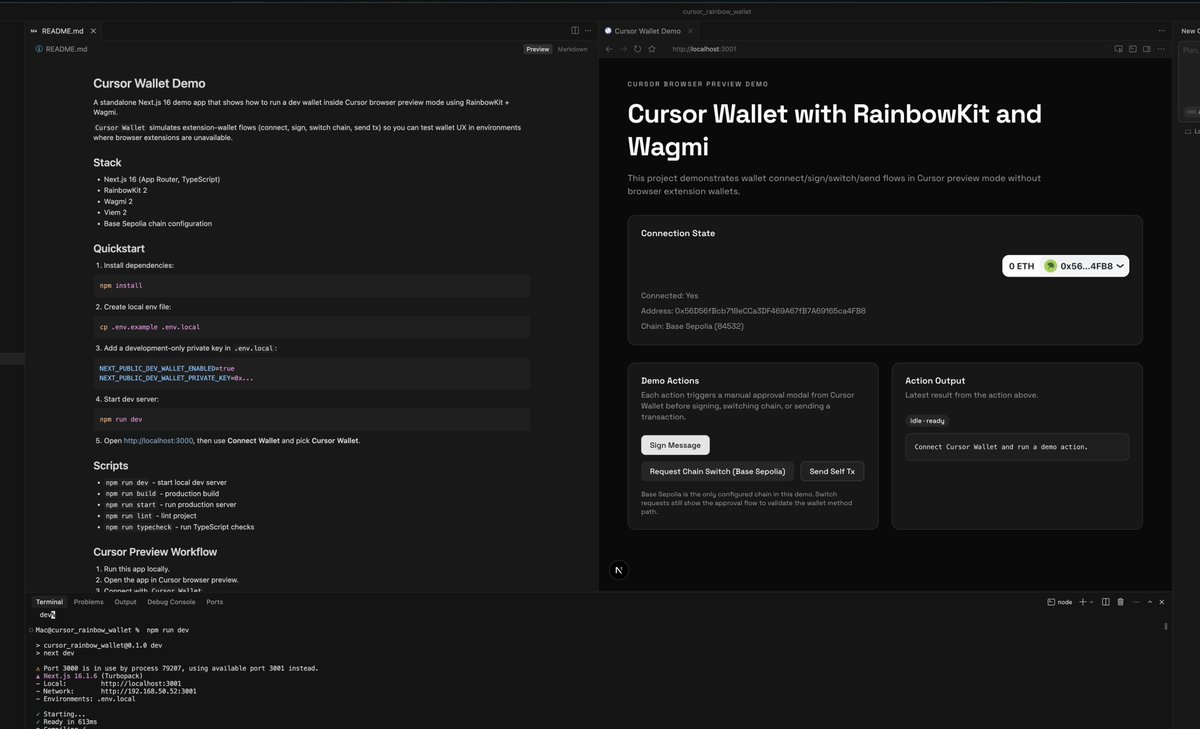
Task: Click the Send Self Tx button
Action: point(832,471)
